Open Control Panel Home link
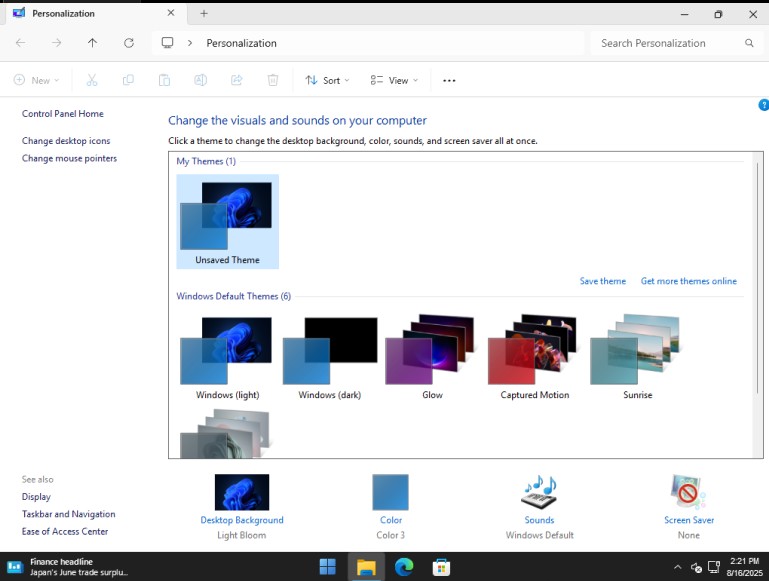 tap(63, 114)
